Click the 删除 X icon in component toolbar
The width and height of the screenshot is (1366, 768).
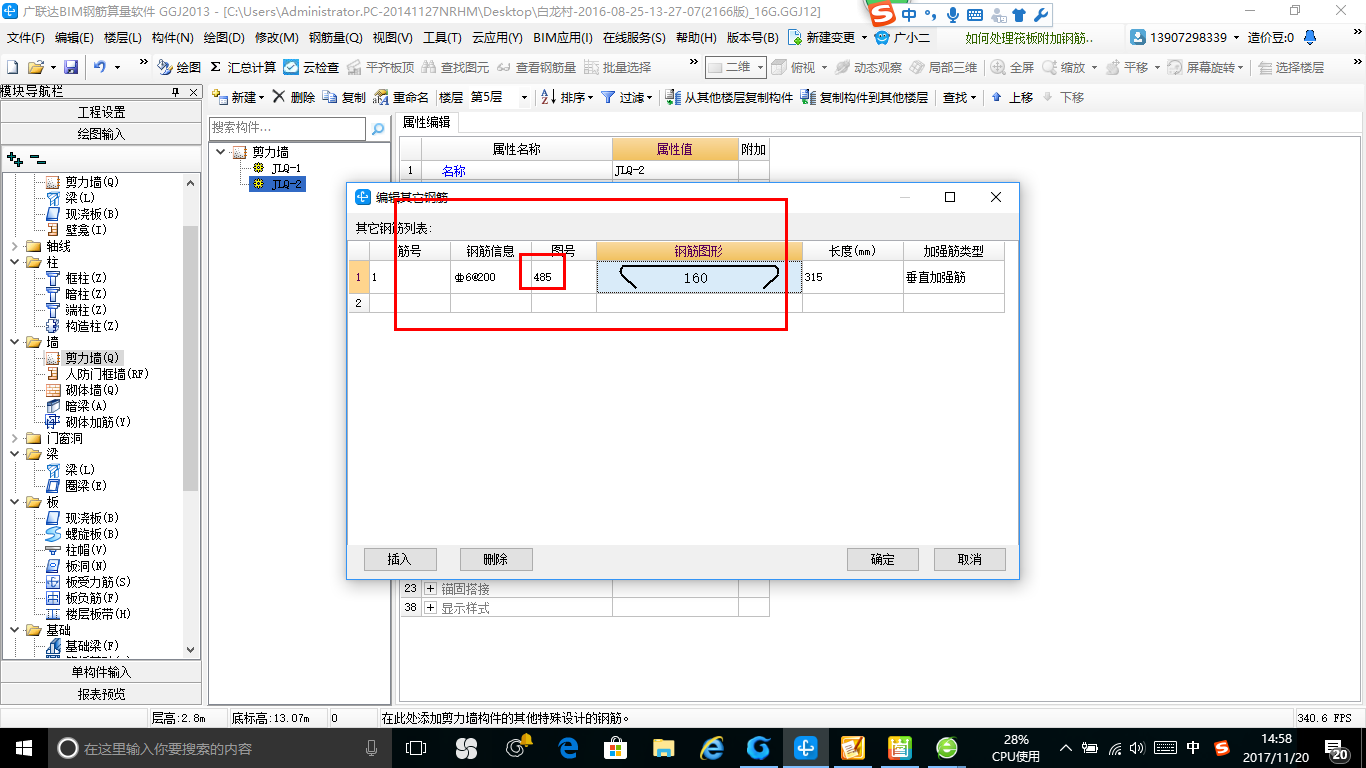pos(278,97)
